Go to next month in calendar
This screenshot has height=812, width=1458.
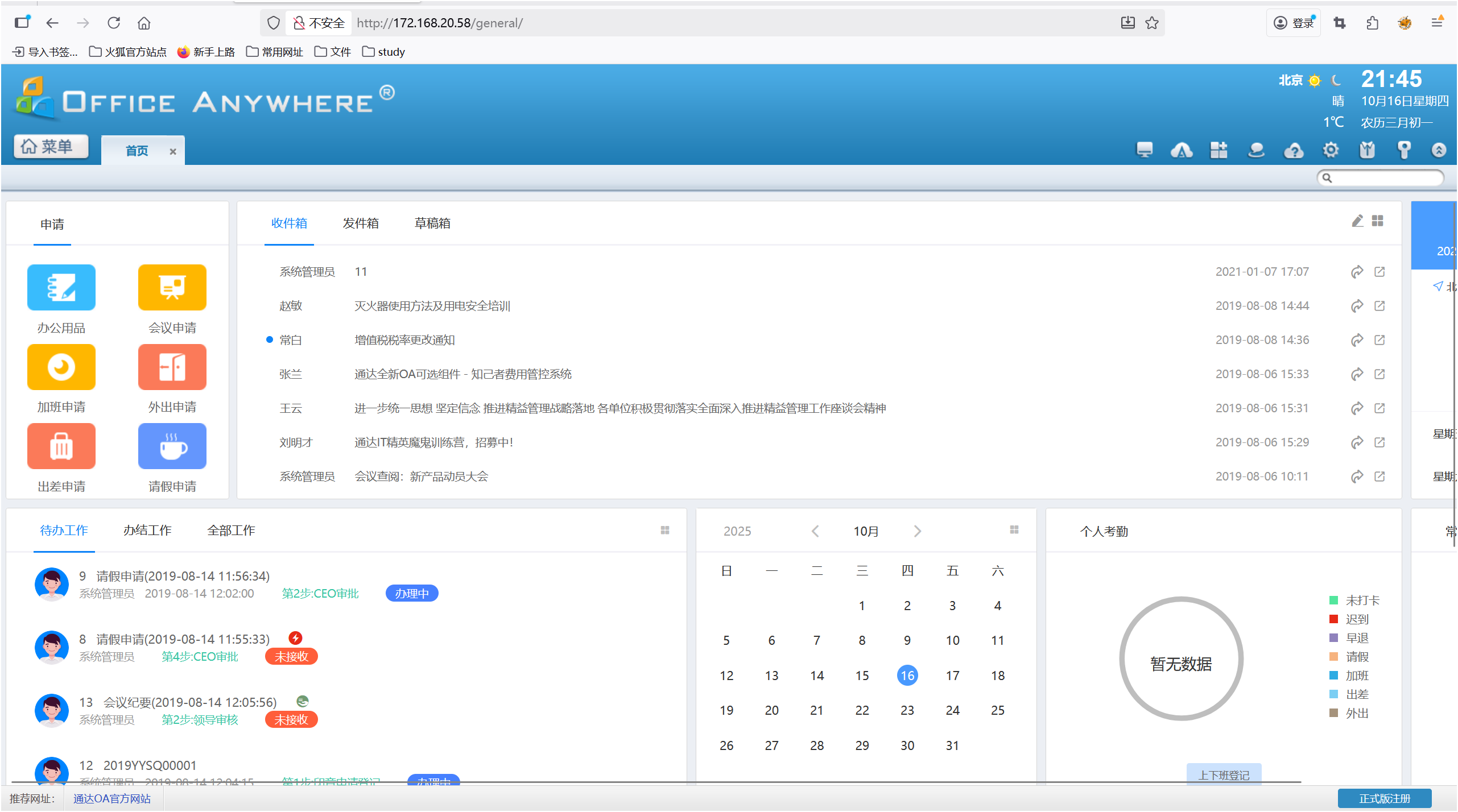[917, 531]
